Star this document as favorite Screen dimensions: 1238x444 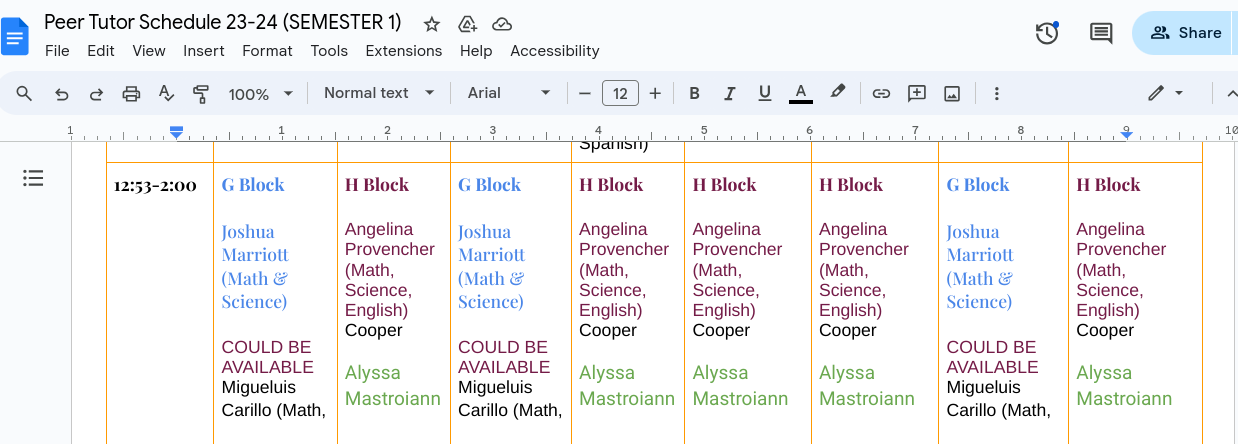tap(431, 24)
